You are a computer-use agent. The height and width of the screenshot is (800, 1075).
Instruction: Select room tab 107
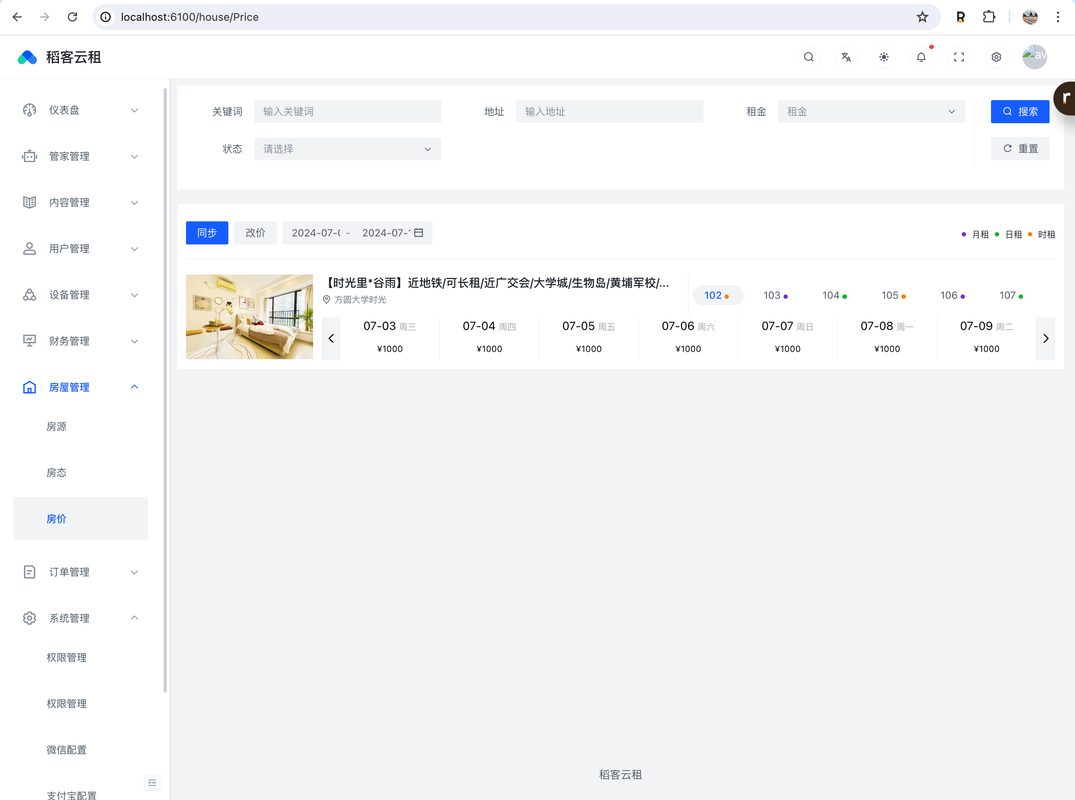coord(1012,295)
